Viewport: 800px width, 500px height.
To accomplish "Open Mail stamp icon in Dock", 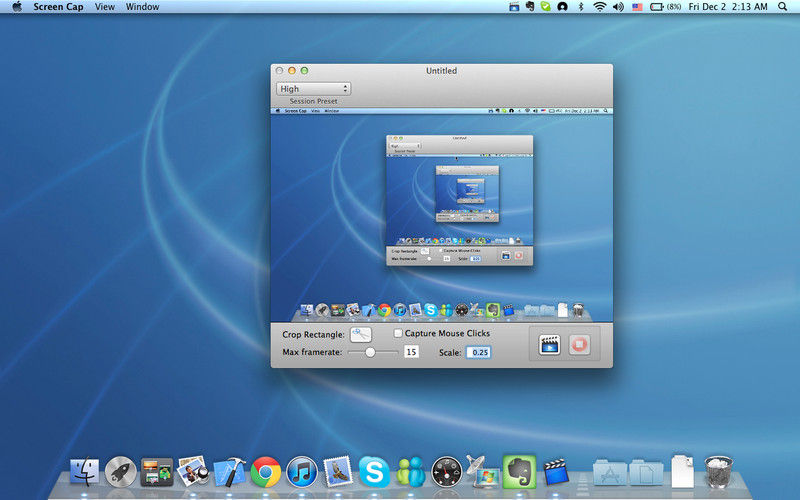I will coord(338,471).
